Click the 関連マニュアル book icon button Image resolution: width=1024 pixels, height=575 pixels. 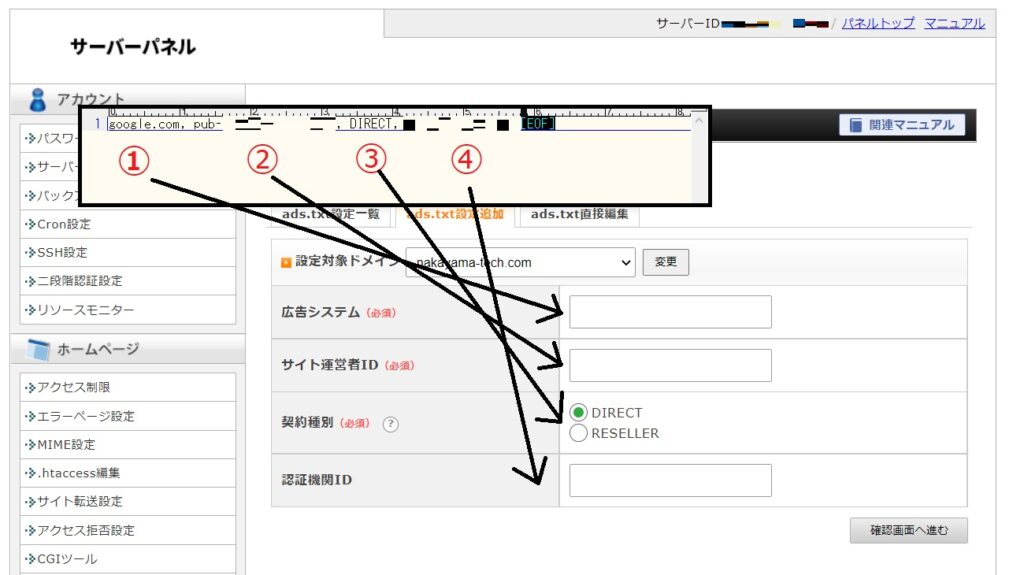coord(902,125)
